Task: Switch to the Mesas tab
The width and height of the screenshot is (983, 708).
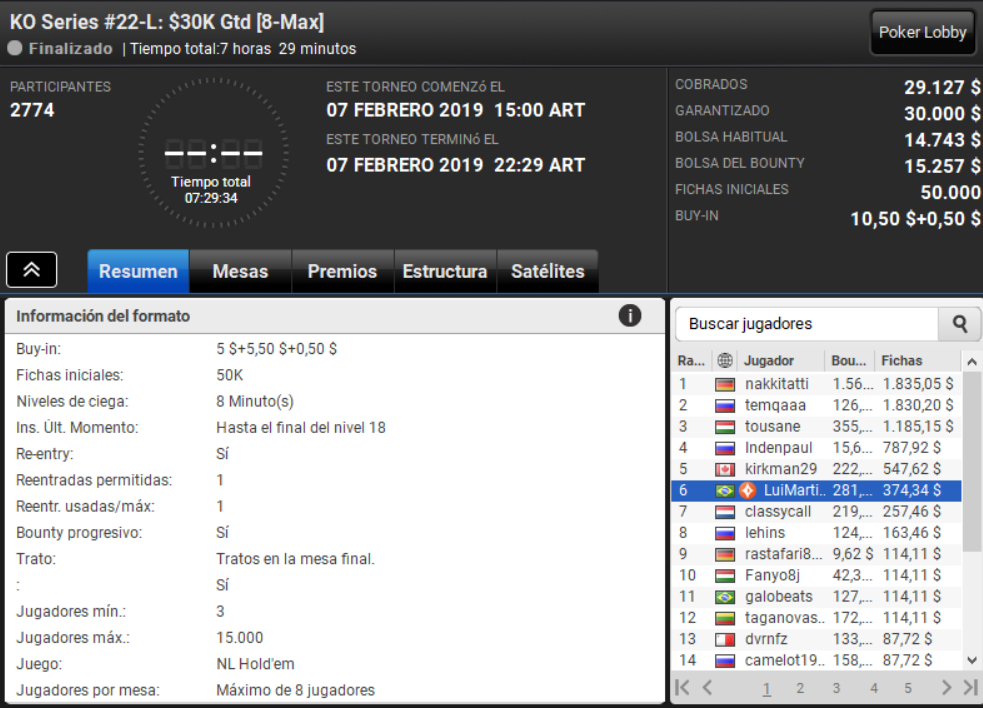Action: click(x=240, y=271)
